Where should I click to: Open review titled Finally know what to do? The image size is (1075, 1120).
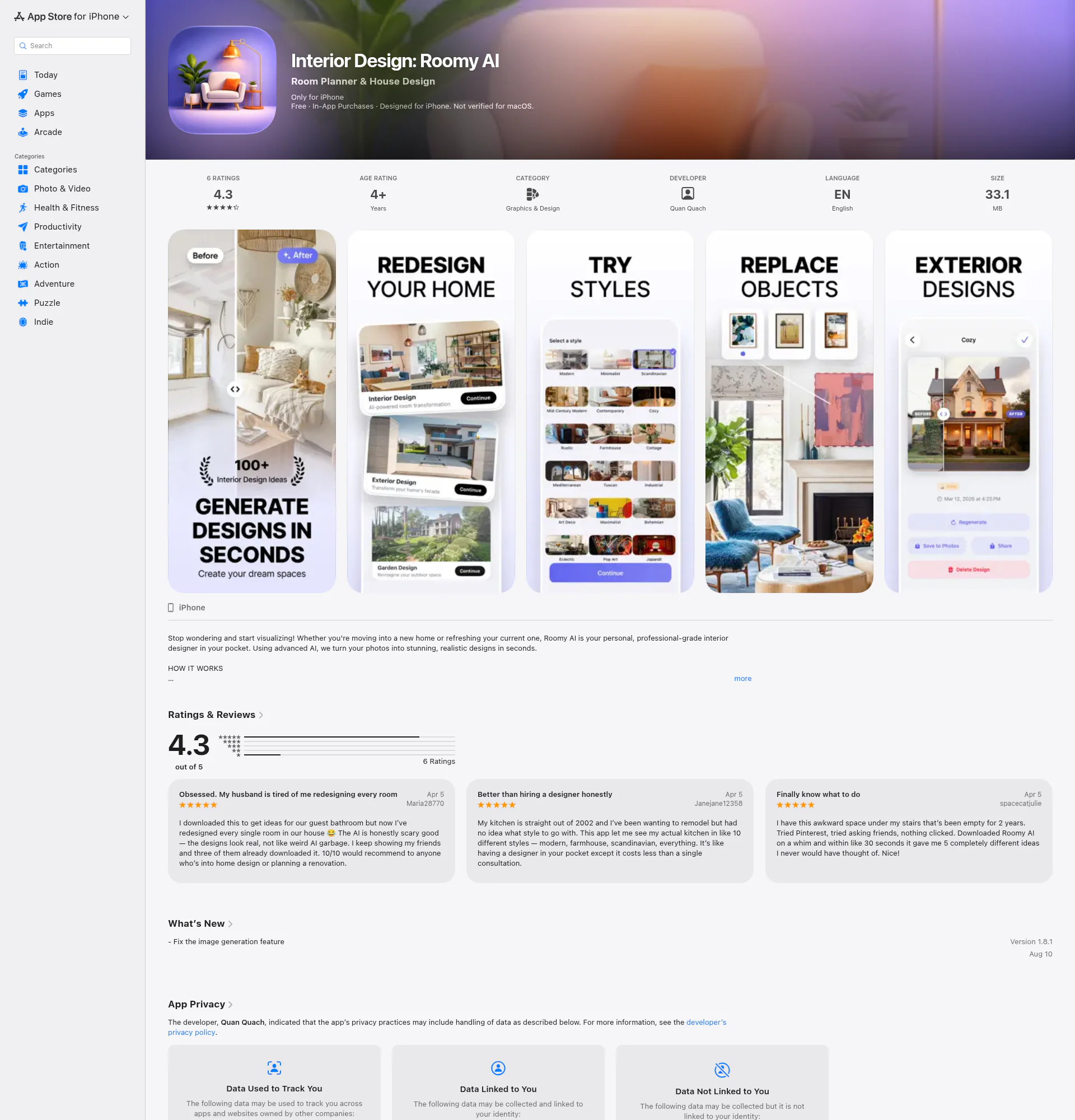click(x=909, y=831)
